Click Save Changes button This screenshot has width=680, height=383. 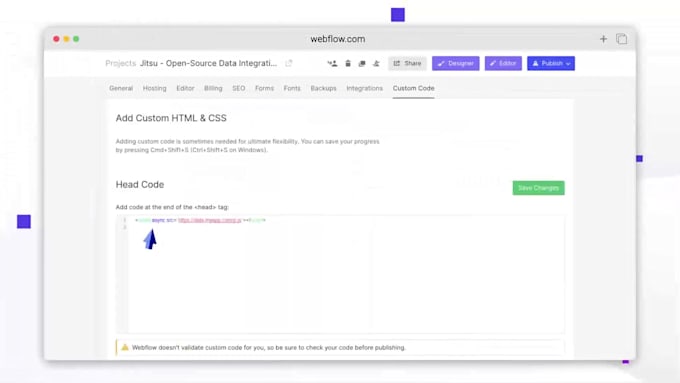pyautogui.click(x=538, y=188)
